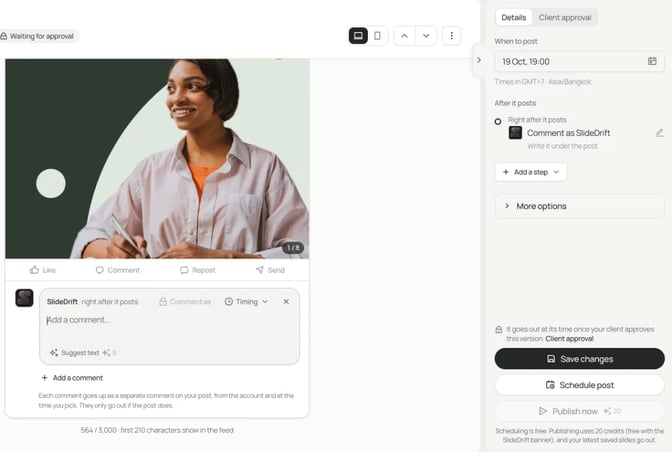Edit the Comment as SlideDrift step
Viewport: 672px width, 452px height.
click(660, 133)
